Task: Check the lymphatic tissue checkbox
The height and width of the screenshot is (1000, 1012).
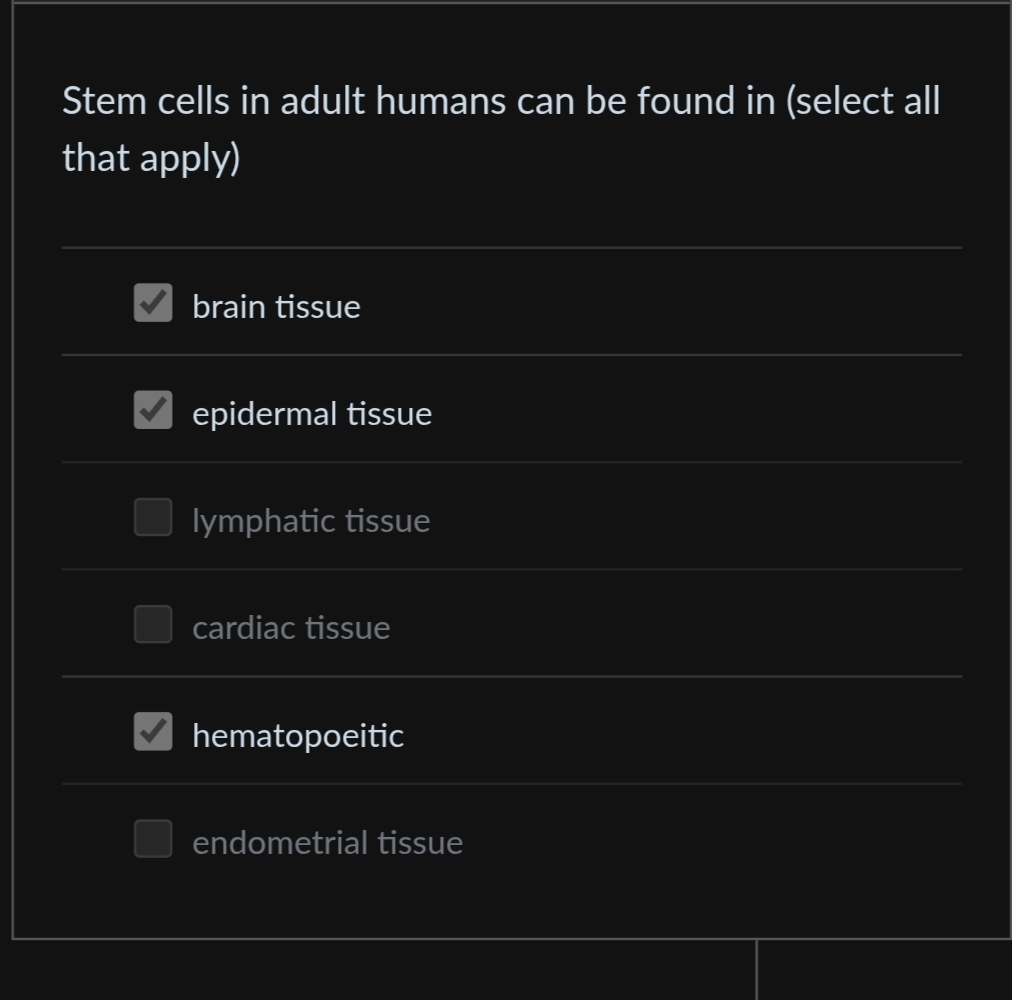Action: click(x=152, y=518)
